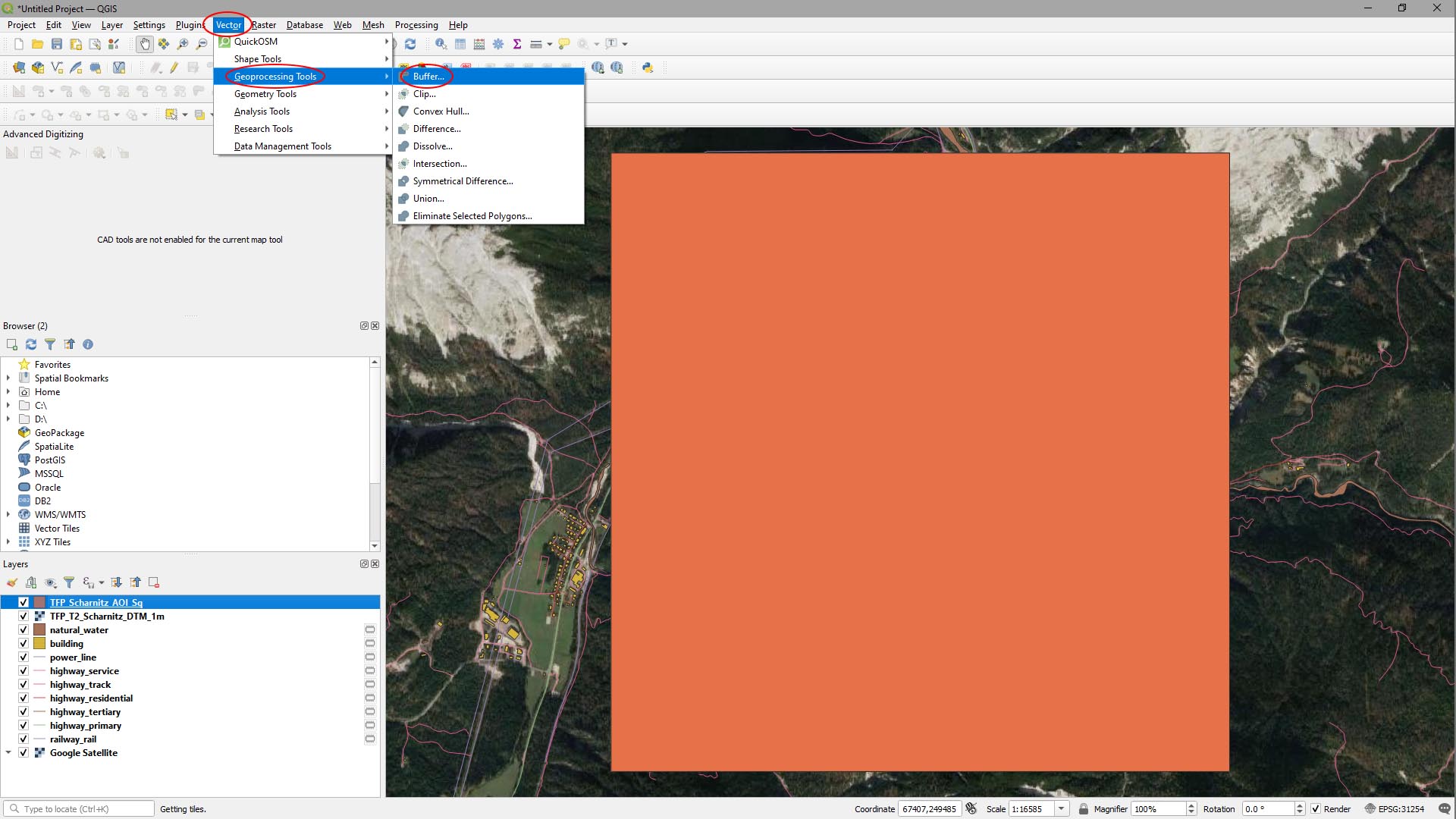The width and height of the screenshot is (1456, 819).
Task: Uncheck the building layer checkbox
Action: point(24,643)
